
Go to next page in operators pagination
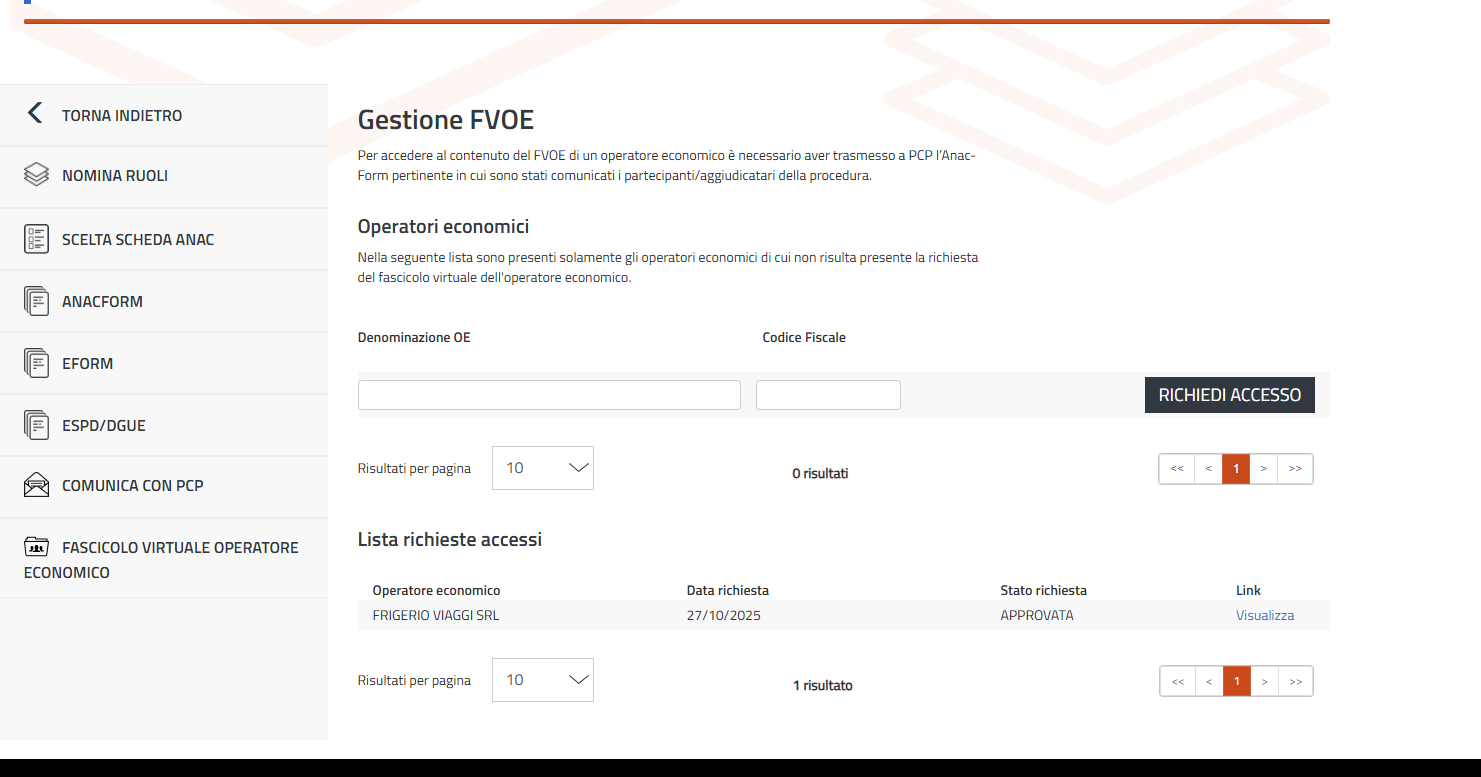[x=1263, y=469]
